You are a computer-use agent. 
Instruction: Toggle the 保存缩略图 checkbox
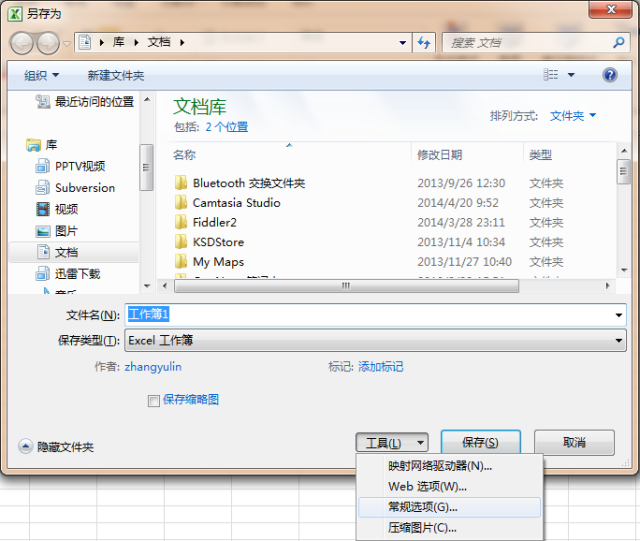[x=153, y=401]
